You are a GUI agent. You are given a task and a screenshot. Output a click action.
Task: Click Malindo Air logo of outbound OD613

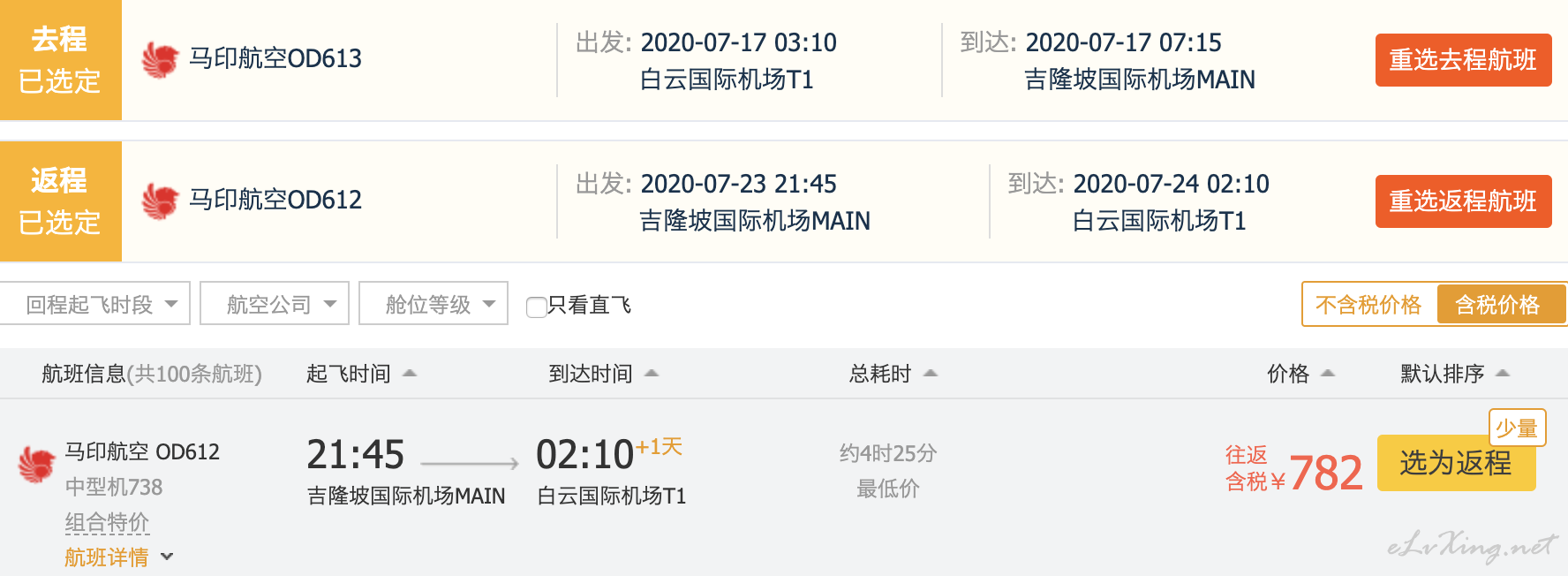[161, 59]
